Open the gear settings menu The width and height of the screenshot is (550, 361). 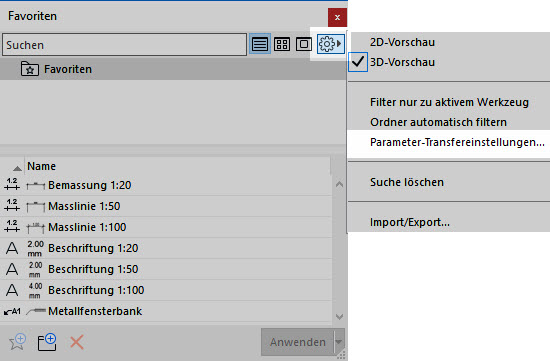pos(330,44)
